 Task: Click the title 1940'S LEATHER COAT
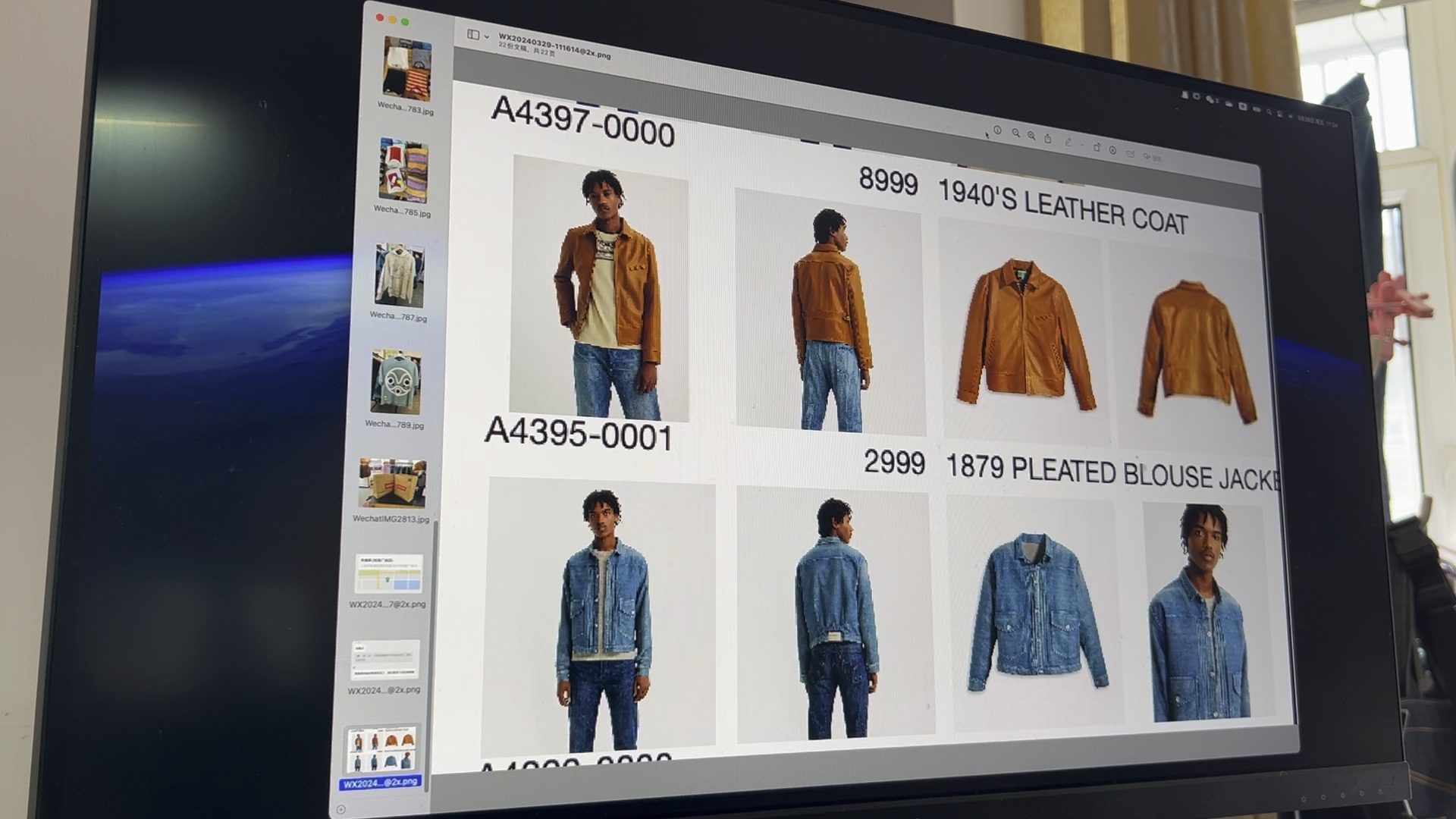tap(1063, 208)
